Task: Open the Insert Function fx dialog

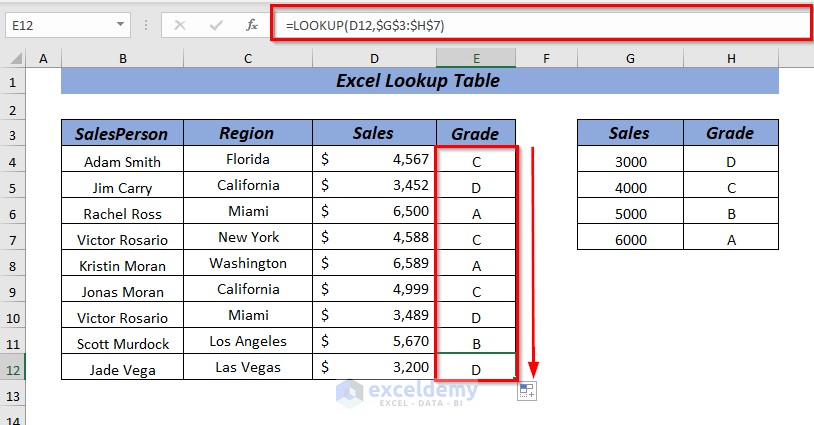Action: (252, 25)
